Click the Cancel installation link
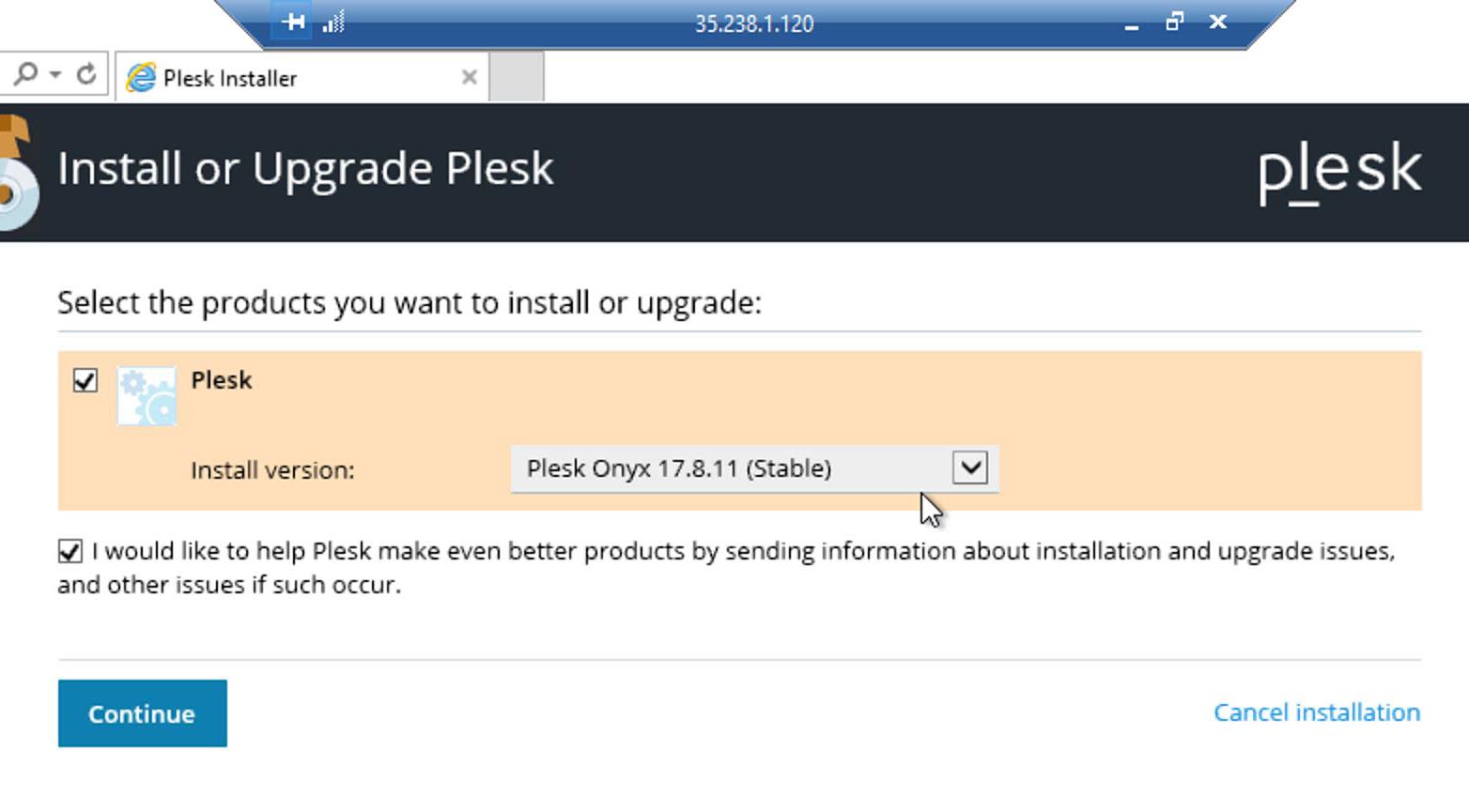The image size is (1469, 812). [x=1316, y=712]
